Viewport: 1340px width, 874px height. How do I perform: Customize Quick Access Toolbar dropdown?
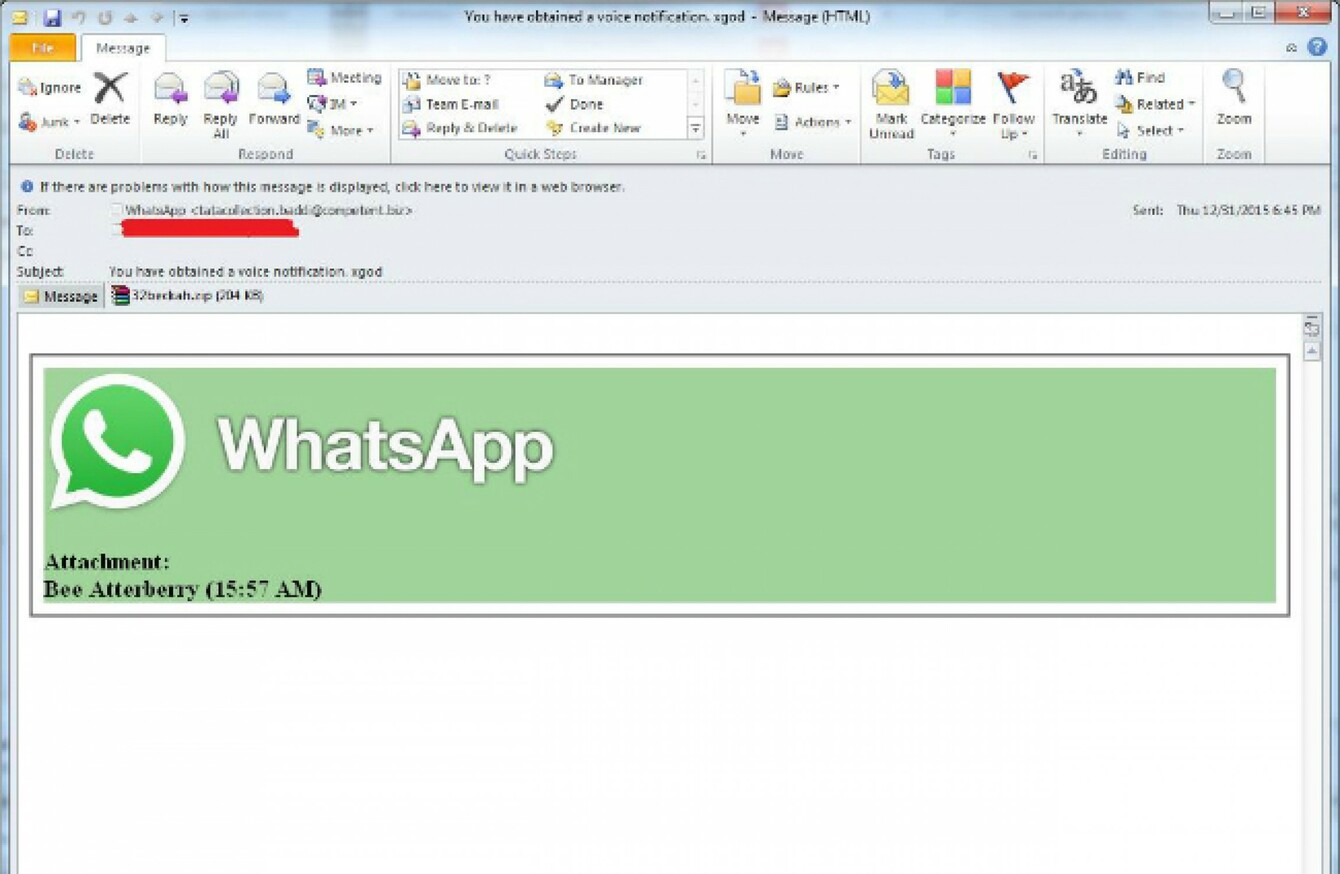(x=183, y=18)
